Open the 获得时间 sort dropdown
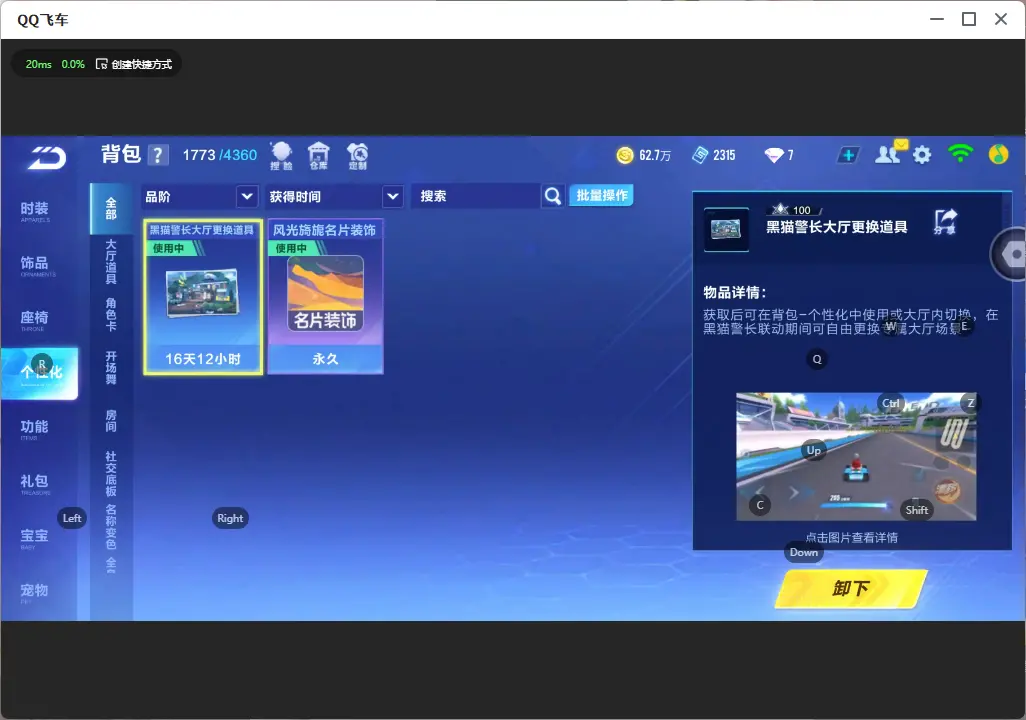Viewport: 1026px width, 720px height. [x=334, y=196]
